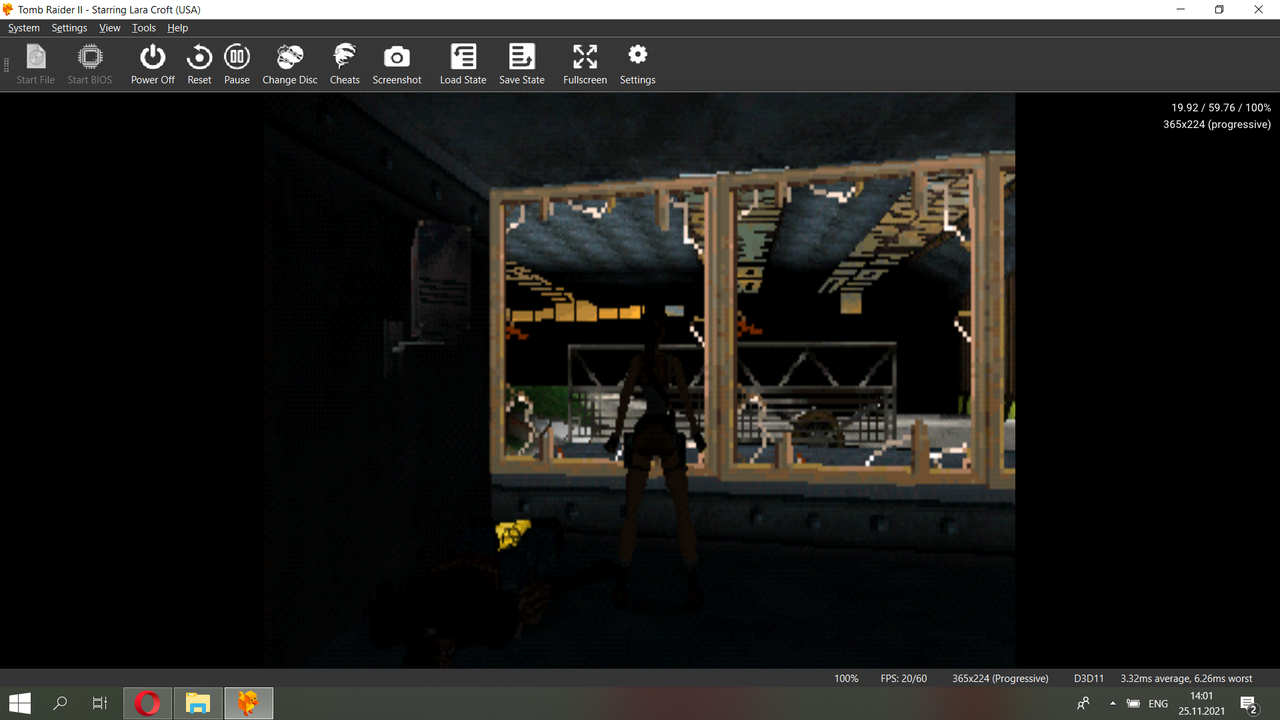Screen dimensions: 1280x720
Task: Open the notification center
Action: click(x=1249, y=704)
